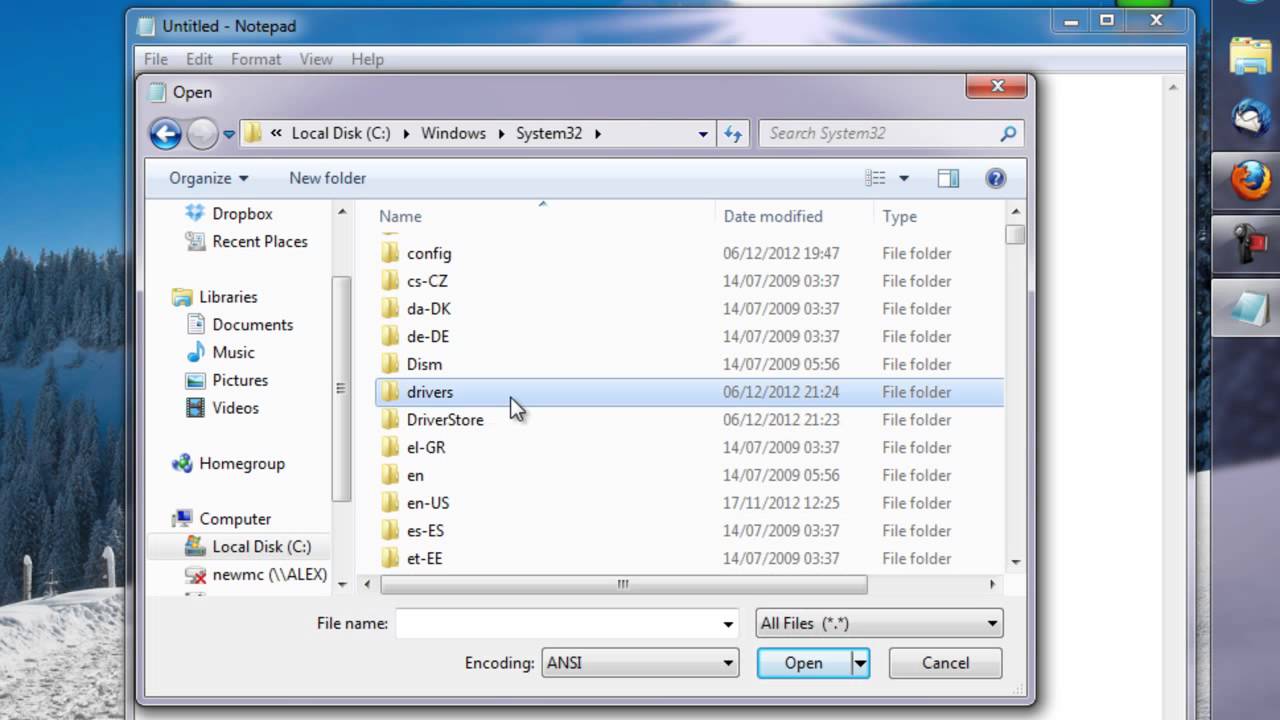Click Windows in the address breadcrumb
1280x720 pixels.
tap(453, 133)
